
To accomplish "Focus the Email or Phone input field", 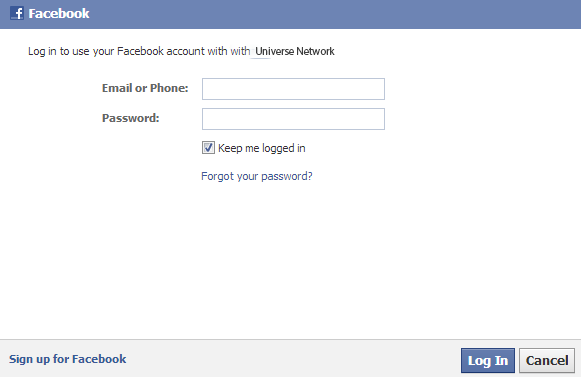I will pyautogui.click(x=293, y=89).
